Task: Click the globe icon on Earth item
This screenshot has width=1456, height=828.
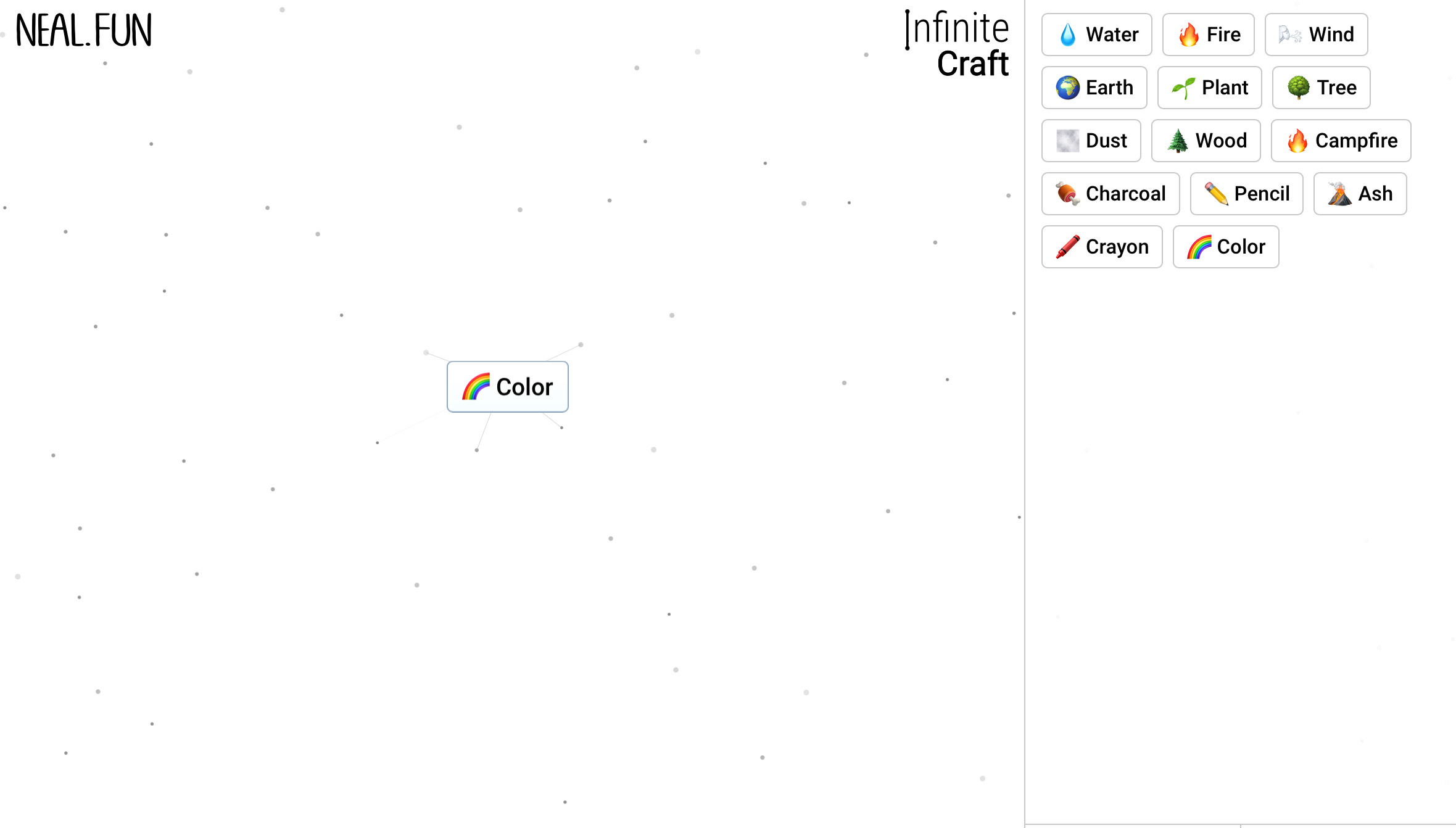Action: click(1067, 88)
